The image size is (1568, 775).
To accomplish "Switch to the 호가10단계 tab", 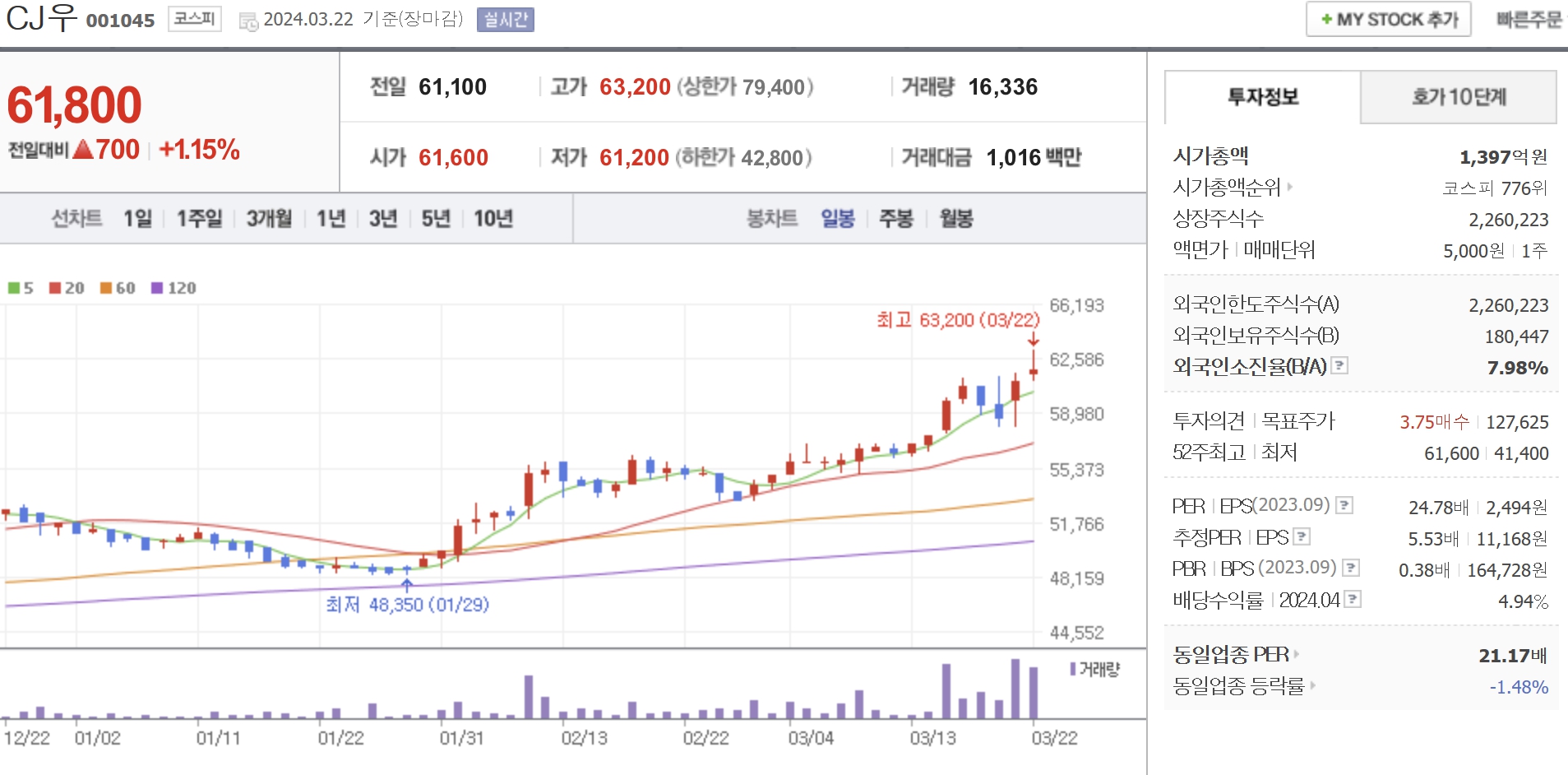I will 1459,97.
